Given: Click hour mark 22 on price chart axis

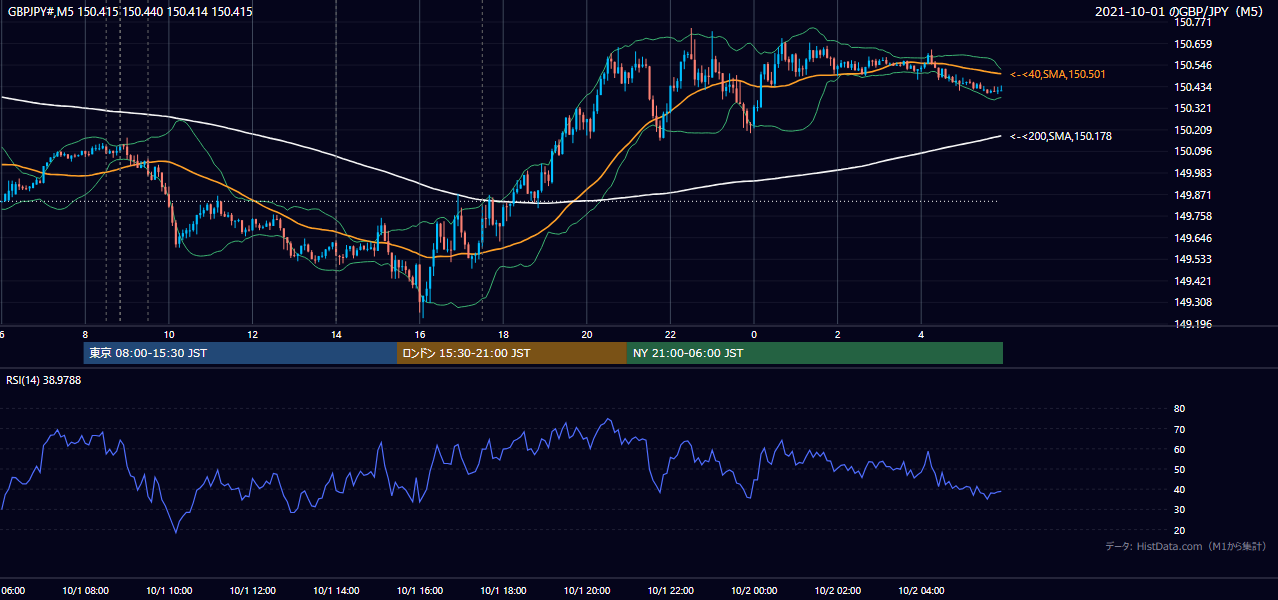Looking at the screenshot, I should 670,334.
